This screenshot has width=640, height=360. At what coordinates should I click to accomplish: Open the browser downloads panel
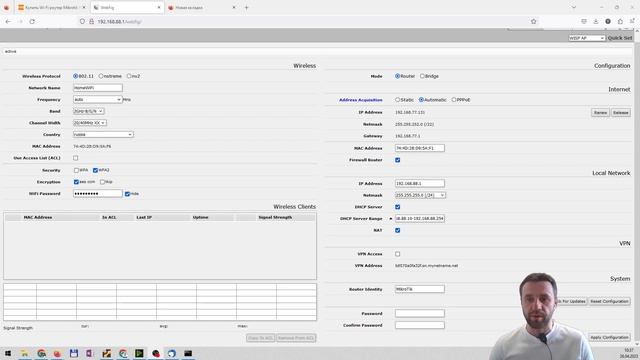point(596,21)
